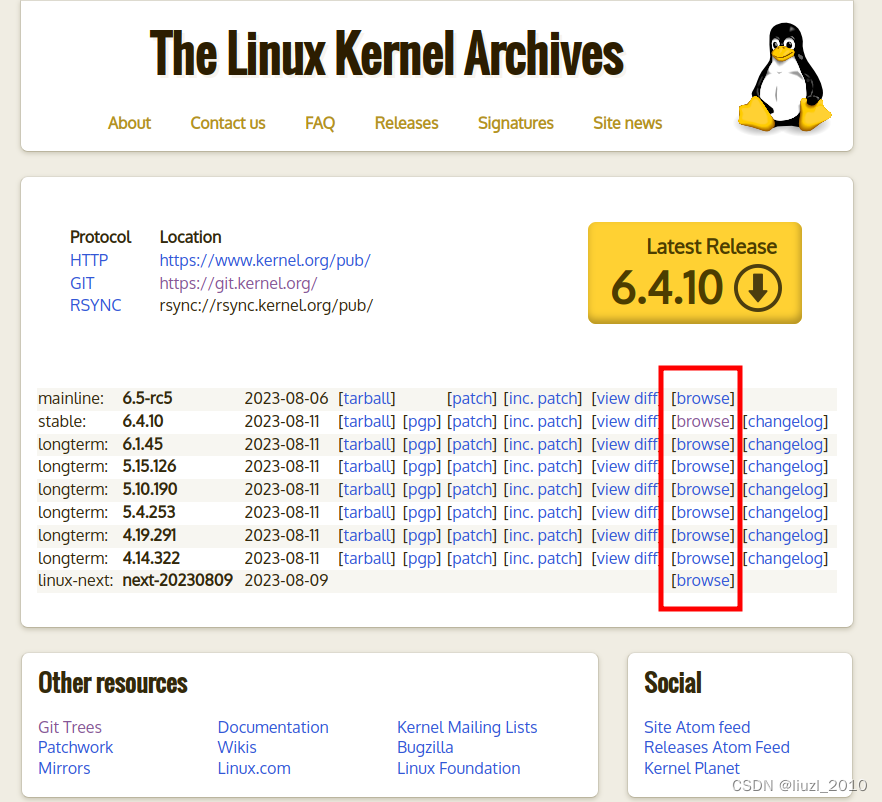Open the tarball for mainline 6.5-rc5
882x802 pixels.
[x=366, y=398]
